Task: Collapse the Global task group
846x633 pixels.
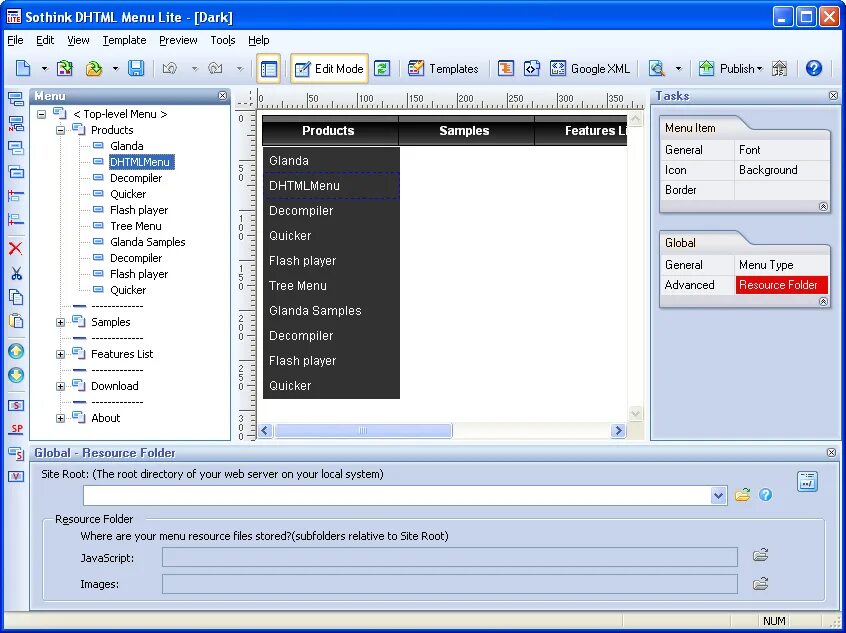Action: (x=823, y=301)
